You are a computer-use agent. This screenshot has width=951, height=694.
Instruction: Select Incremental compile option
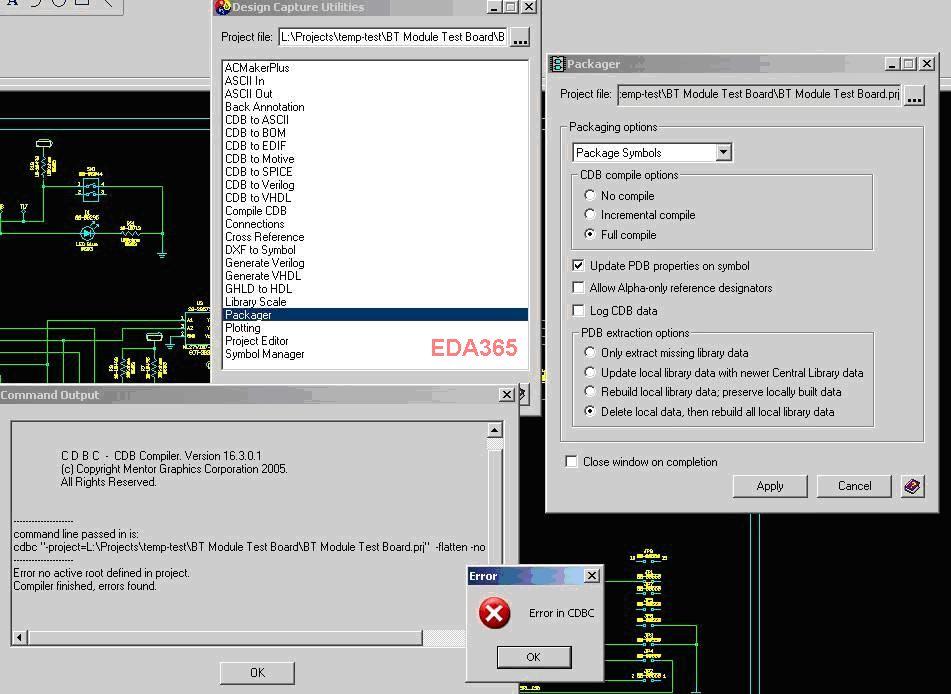tap(590, 215)
